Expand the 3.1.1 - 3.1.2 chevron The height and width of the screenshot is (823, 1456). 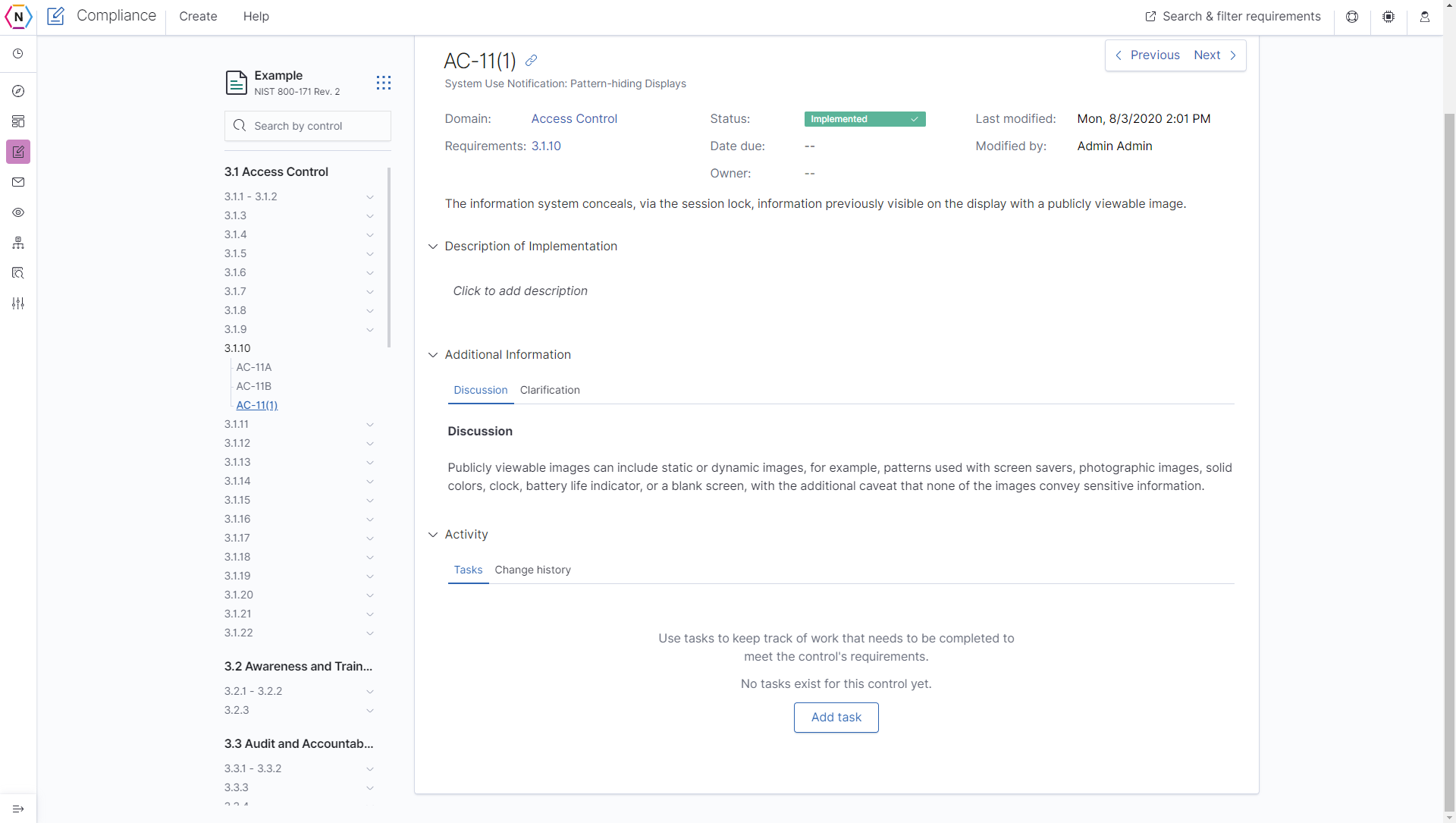coord(370,197)
